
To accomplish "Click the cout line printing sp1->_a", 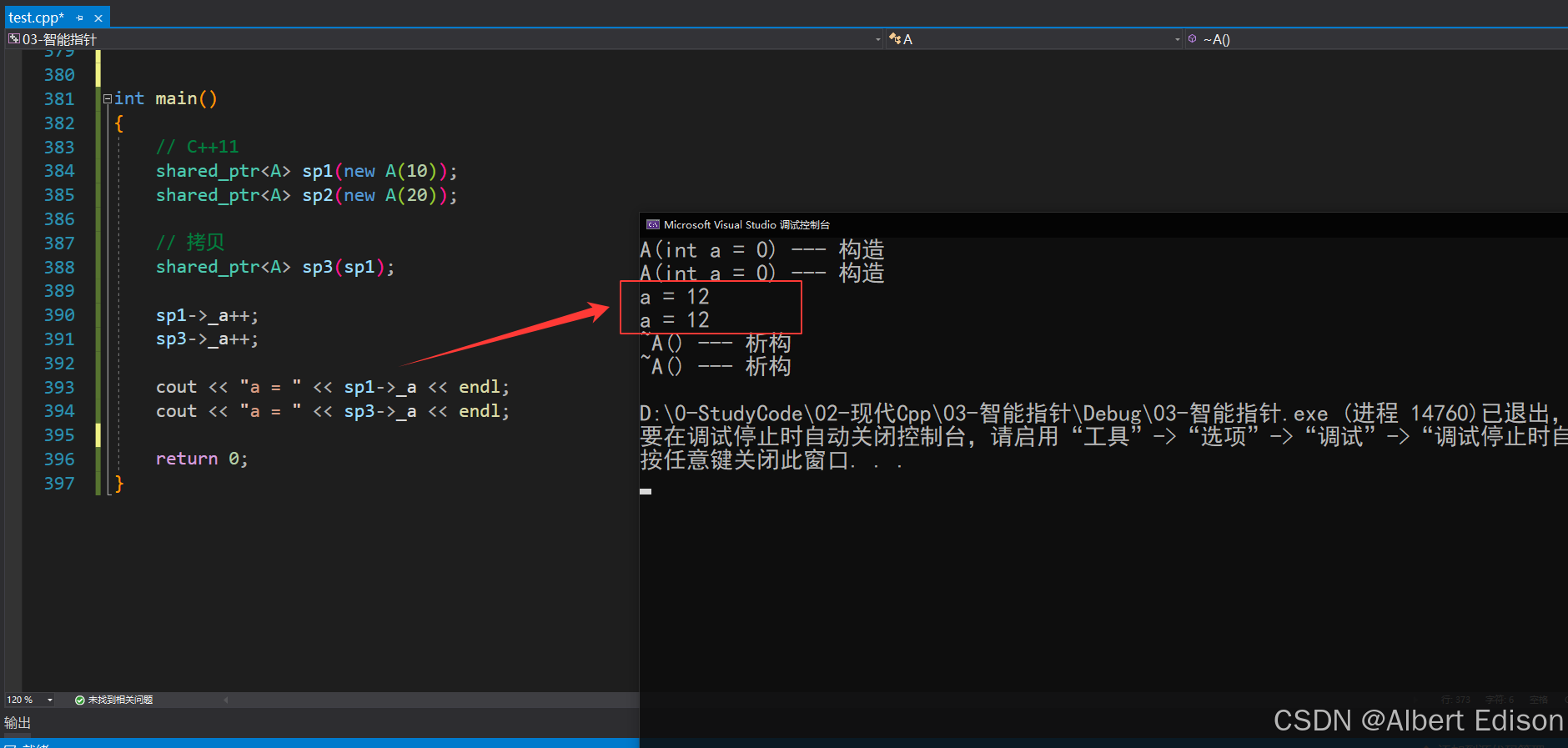I will [333, 388].
